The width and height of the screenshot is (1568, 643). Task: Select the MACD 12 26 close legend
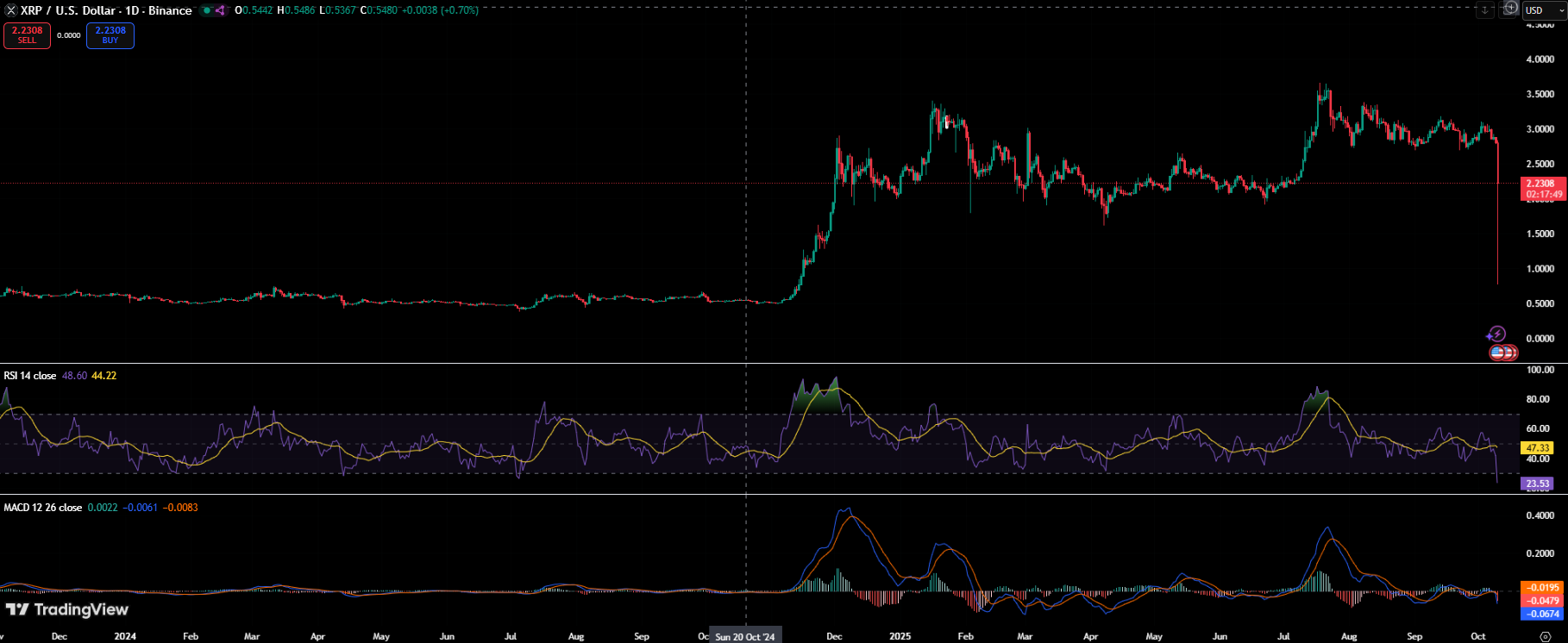pos(43,508)
